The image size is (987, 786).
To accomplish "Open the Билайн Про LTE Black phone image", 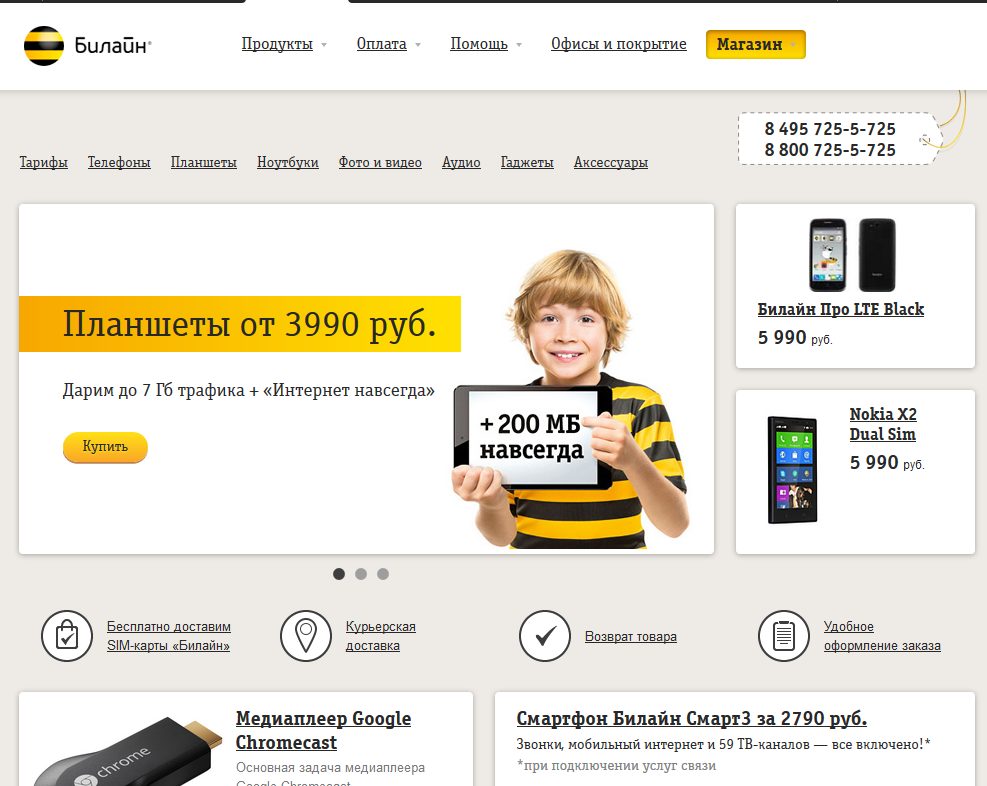I will 852,255.
